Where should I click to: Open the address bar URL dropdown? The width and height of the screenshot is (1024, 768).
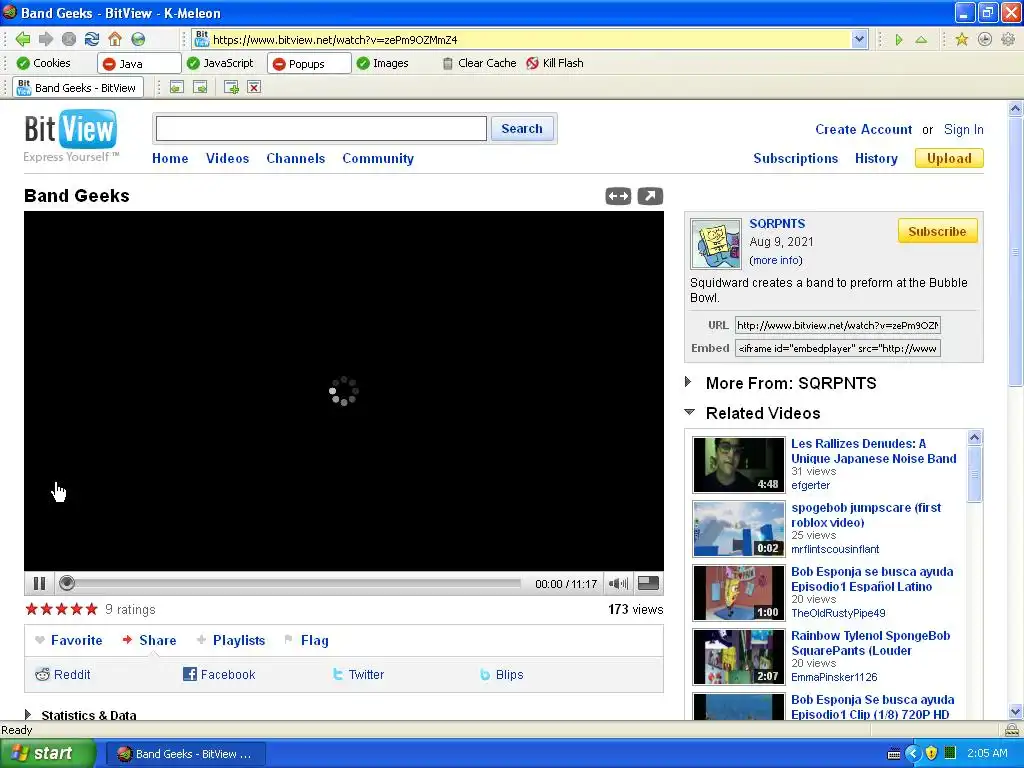pos(859,39)
